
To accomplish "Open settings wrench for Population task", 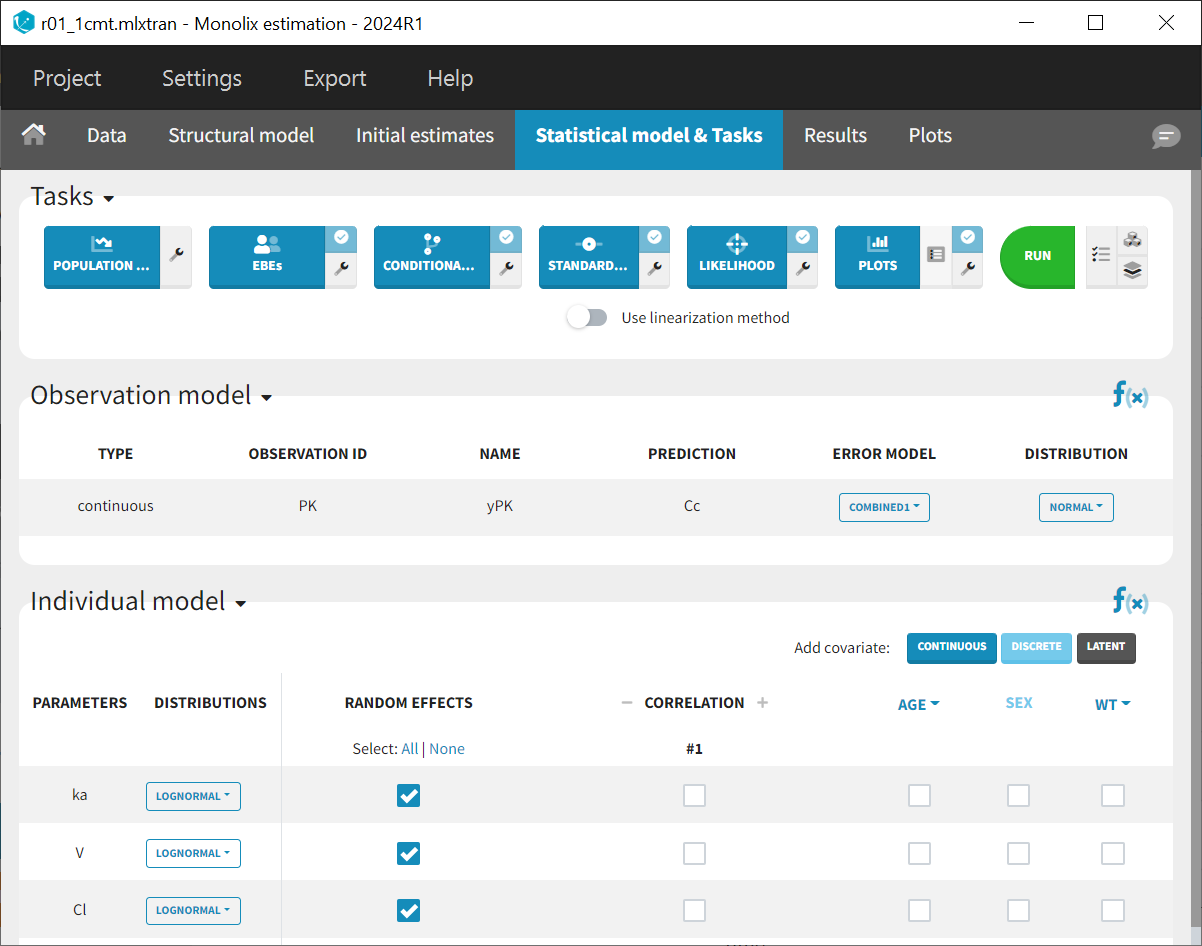I will [176, 256].
